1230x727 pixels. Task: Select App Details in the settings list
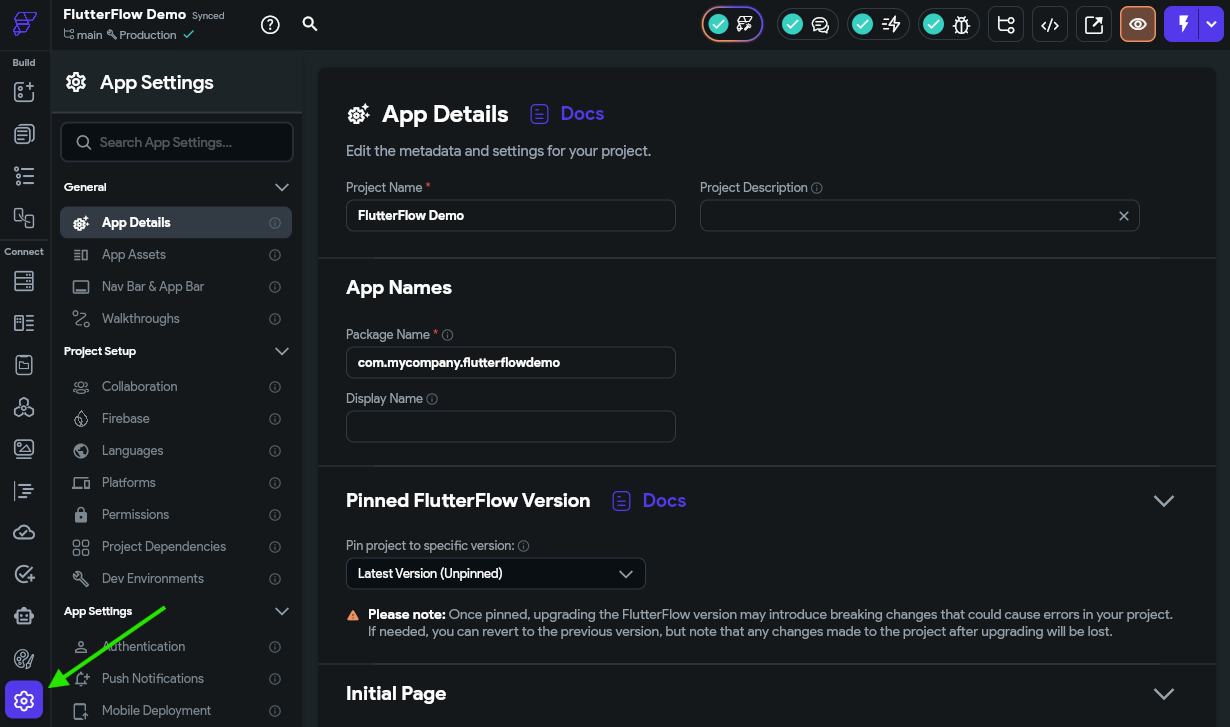176,223
